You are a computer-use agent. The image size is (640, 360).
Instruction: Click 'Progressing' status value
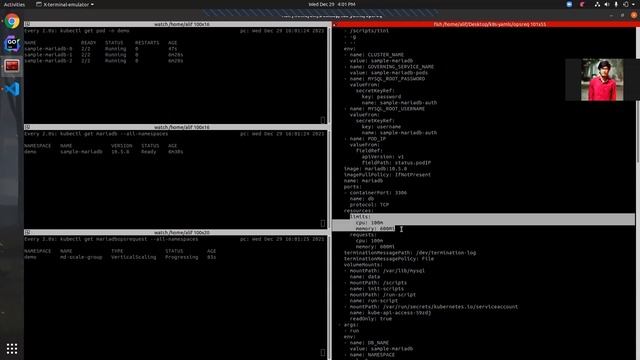coord(182,257)
